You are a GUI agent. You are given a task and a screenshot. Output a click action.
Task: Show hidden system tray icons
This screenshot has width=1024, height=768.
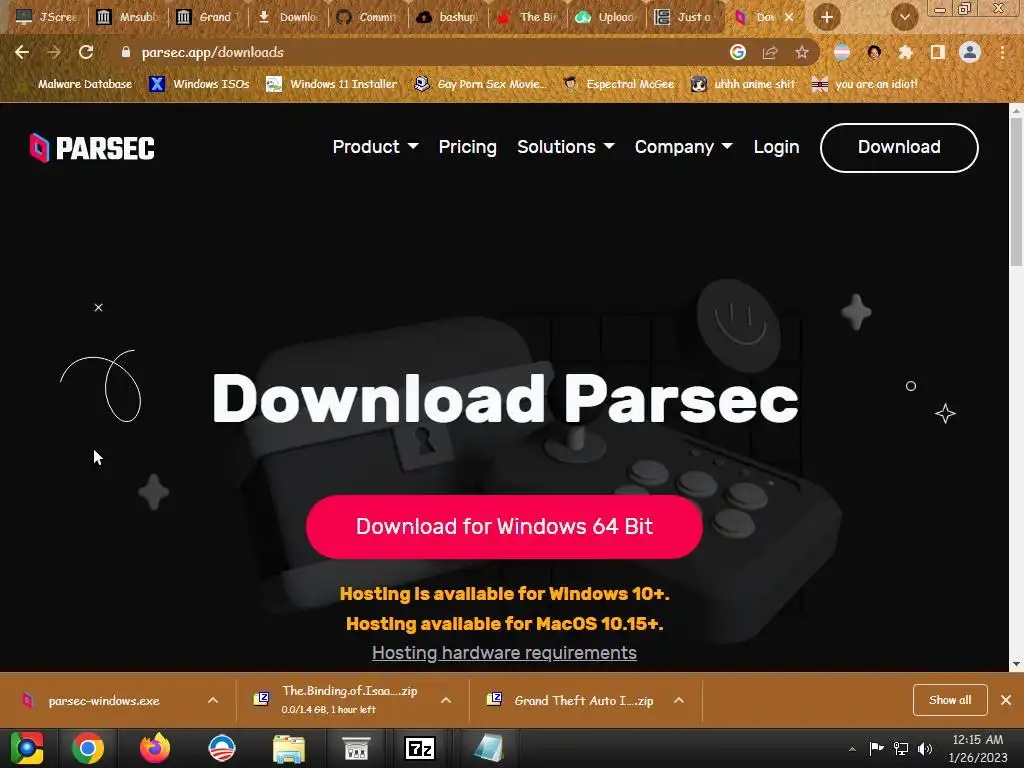coord(852,749)
